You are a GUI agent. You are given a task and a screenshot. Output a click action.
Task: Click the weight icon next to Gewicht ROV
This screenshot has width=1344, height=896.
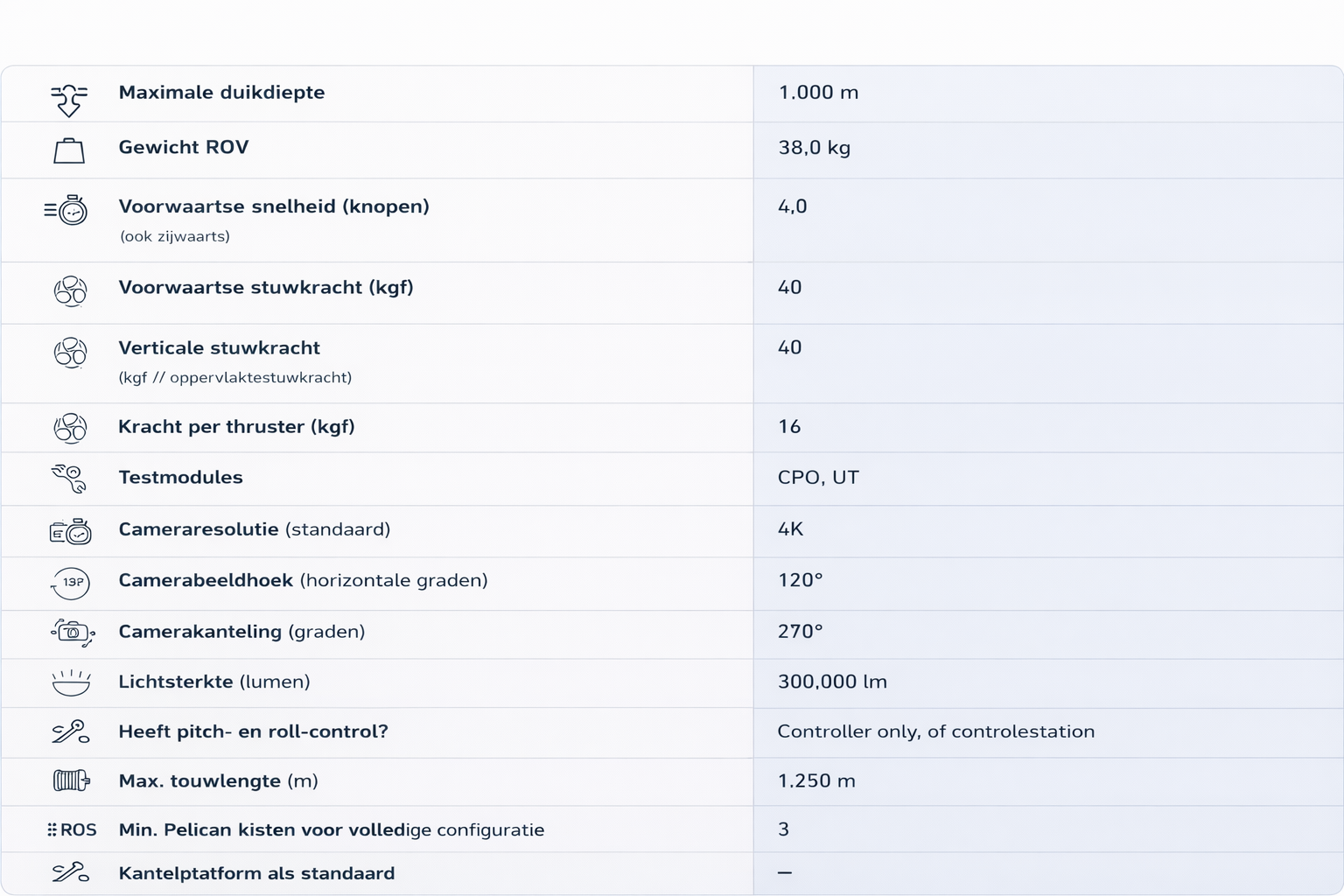[x=69, y=151]
